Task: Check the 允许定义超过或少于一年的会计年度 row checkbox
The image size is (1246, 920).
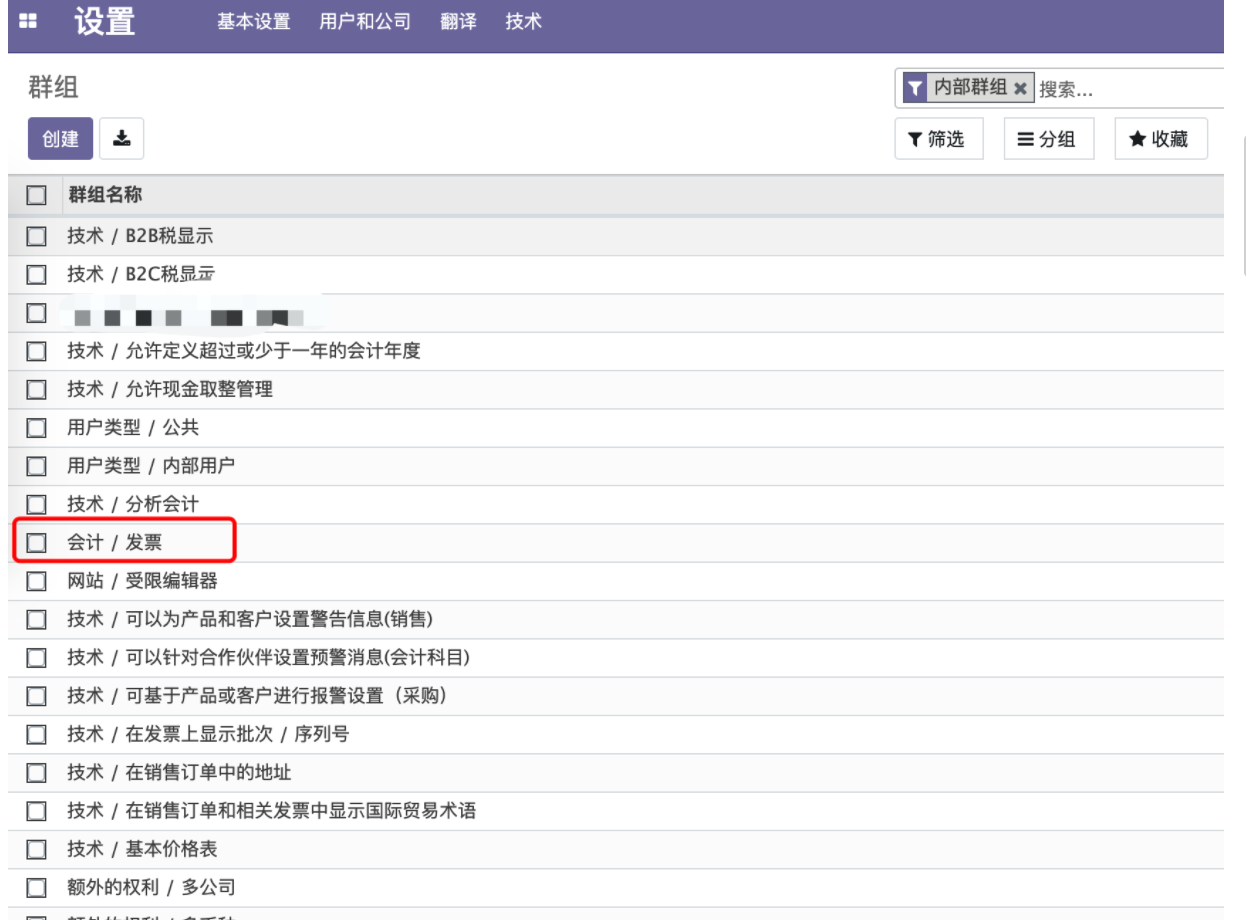Action: coord(37,351)
